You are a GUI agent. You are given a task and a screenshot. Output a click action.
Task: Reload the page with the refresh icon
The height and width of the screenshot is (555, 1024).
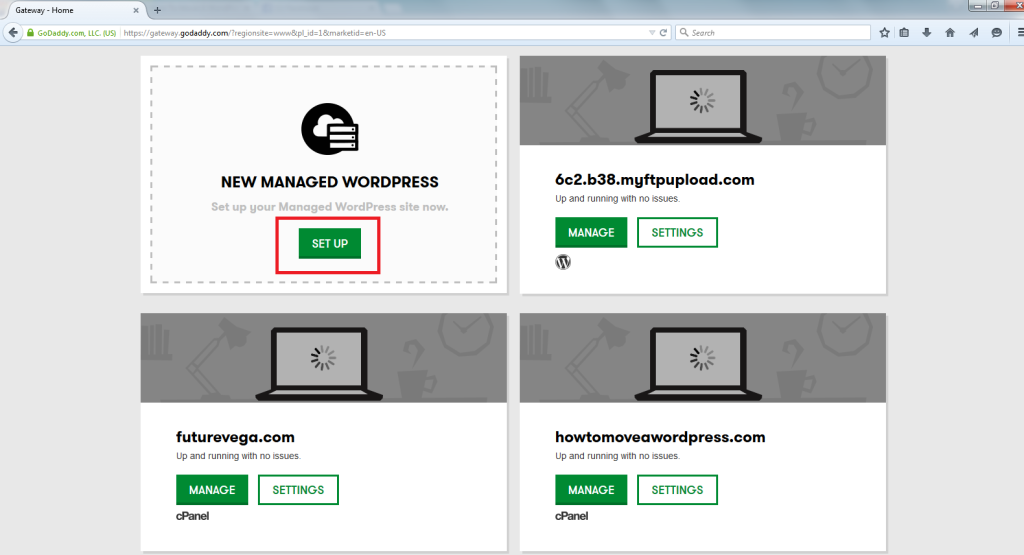pyautogui.click(x=664, y=33)
